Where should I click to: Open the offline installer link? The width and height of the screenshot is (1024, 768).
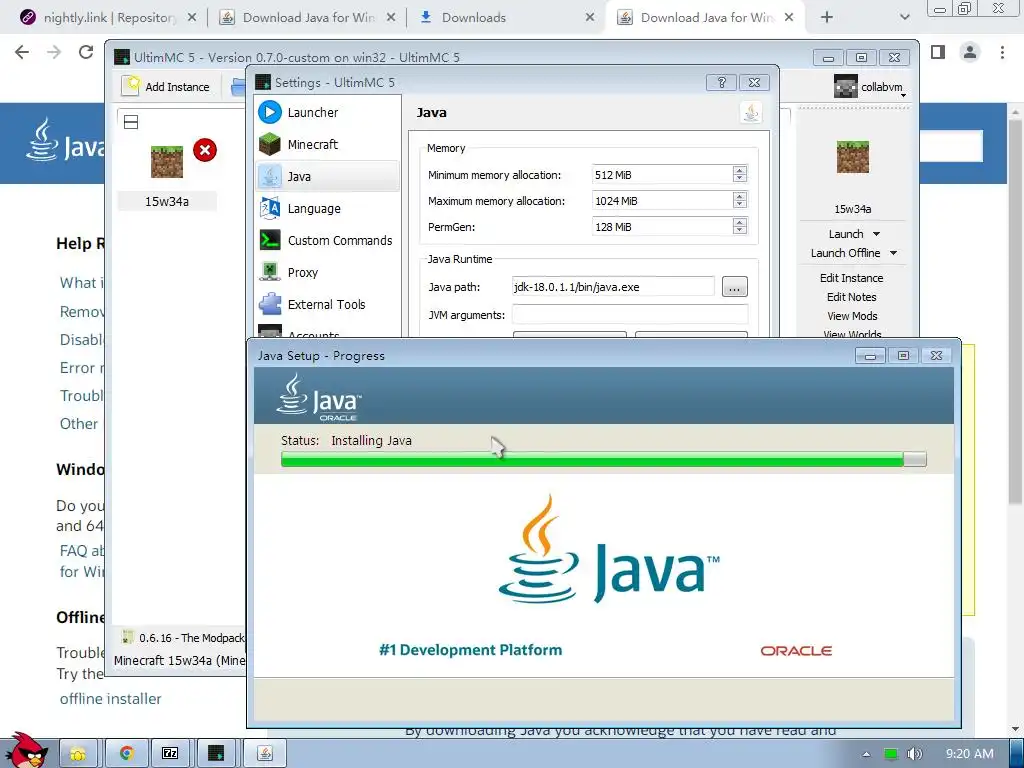(110, 699)
